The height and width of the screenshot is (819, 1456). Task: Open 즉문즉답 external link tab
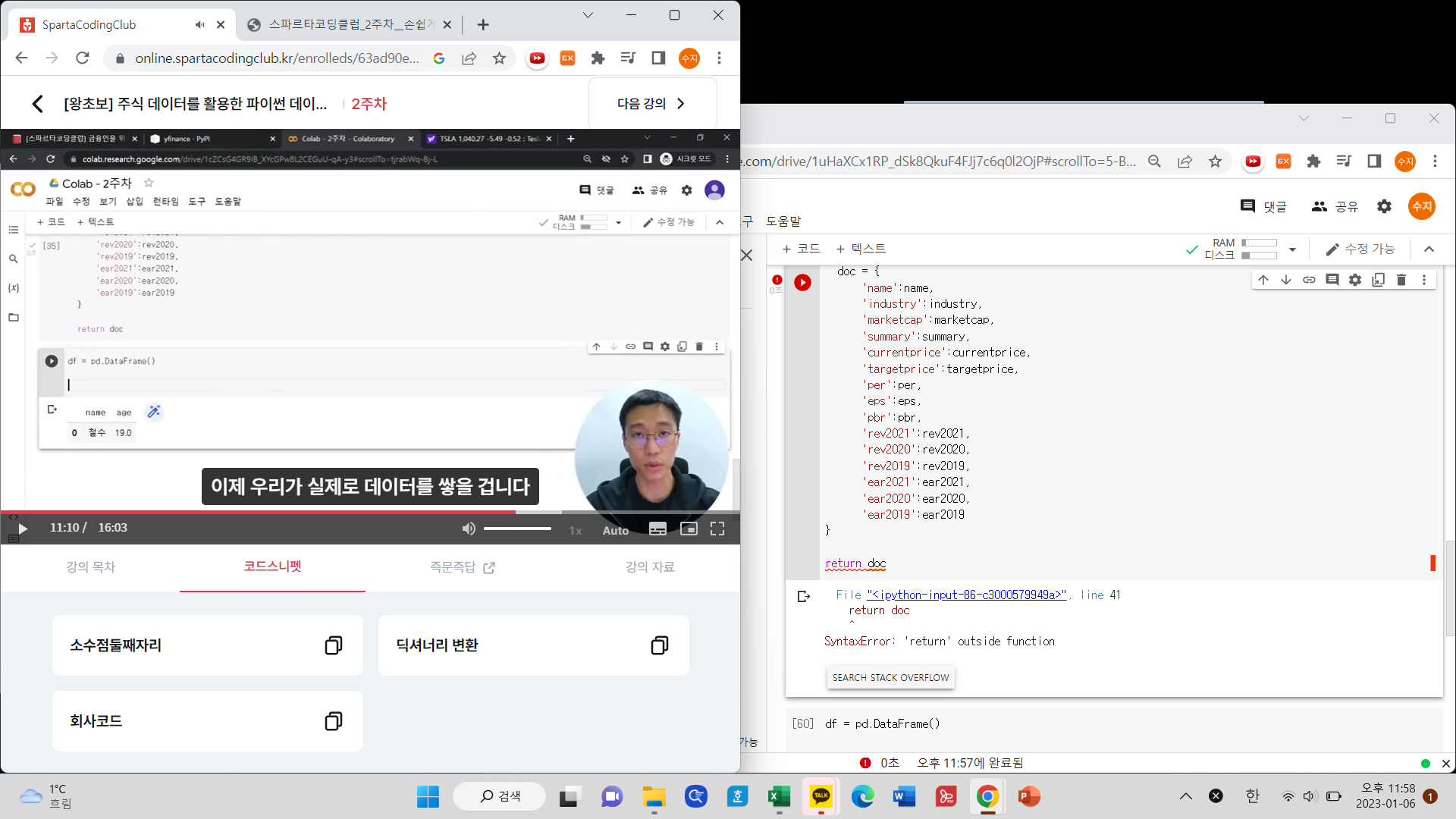(x=463, y=566)
